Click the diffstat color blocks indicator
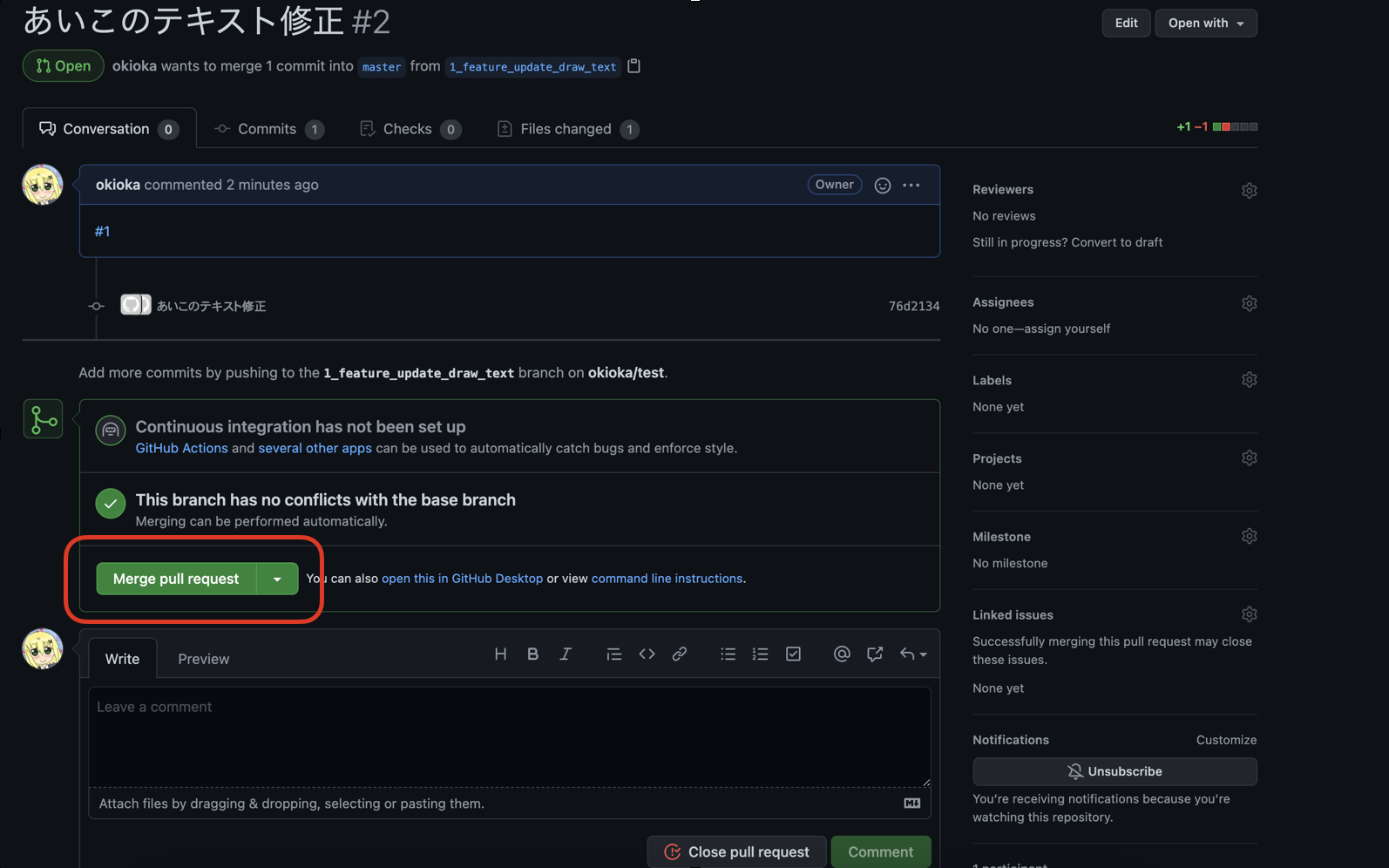Image resolution: width=1389 pixels, height=868 pixels. point(1235,127)
